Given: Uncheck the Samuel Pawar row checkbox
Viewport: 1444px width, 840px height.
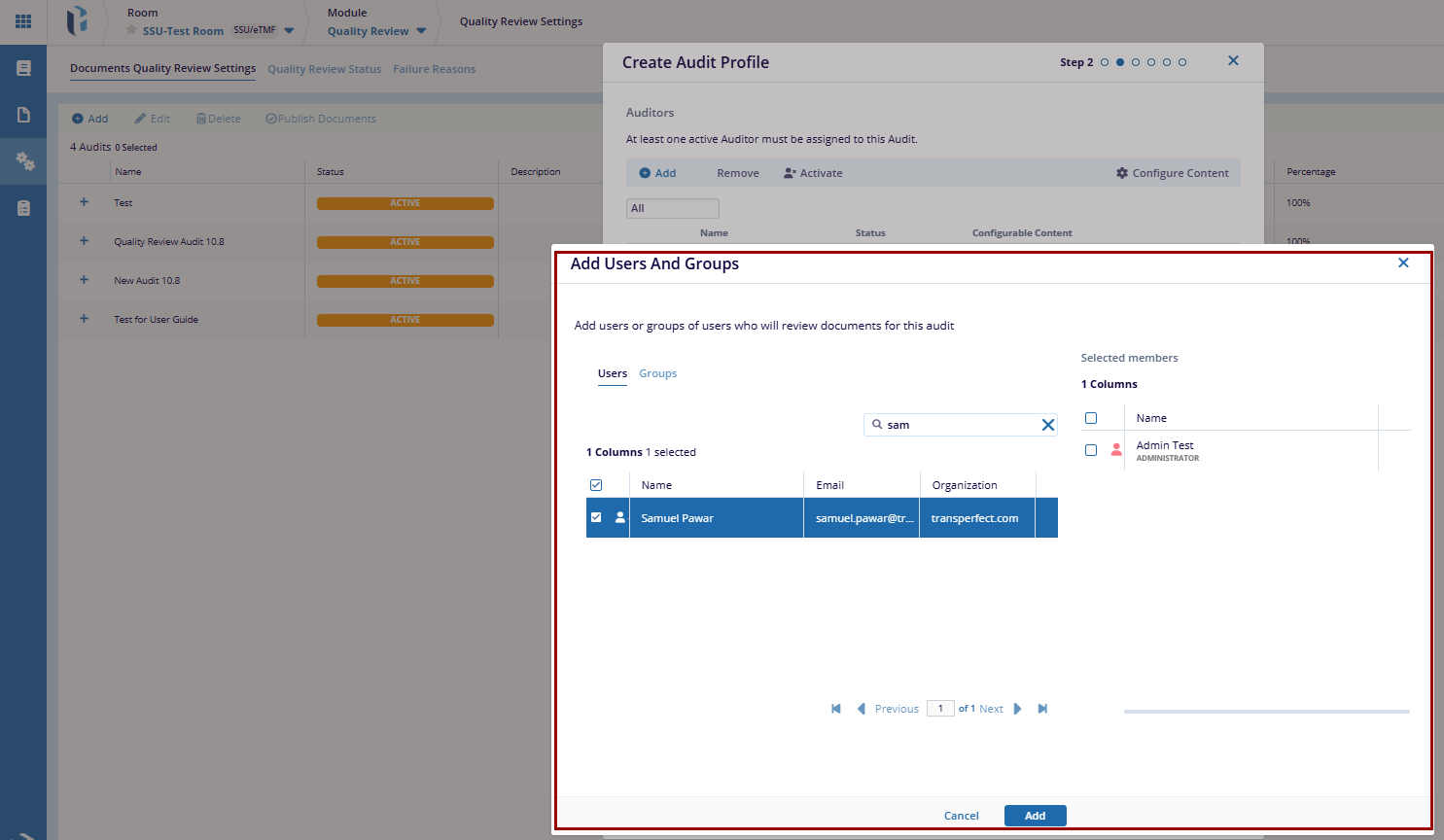Looking at the screenshot, I should click(x=596, y=517).
